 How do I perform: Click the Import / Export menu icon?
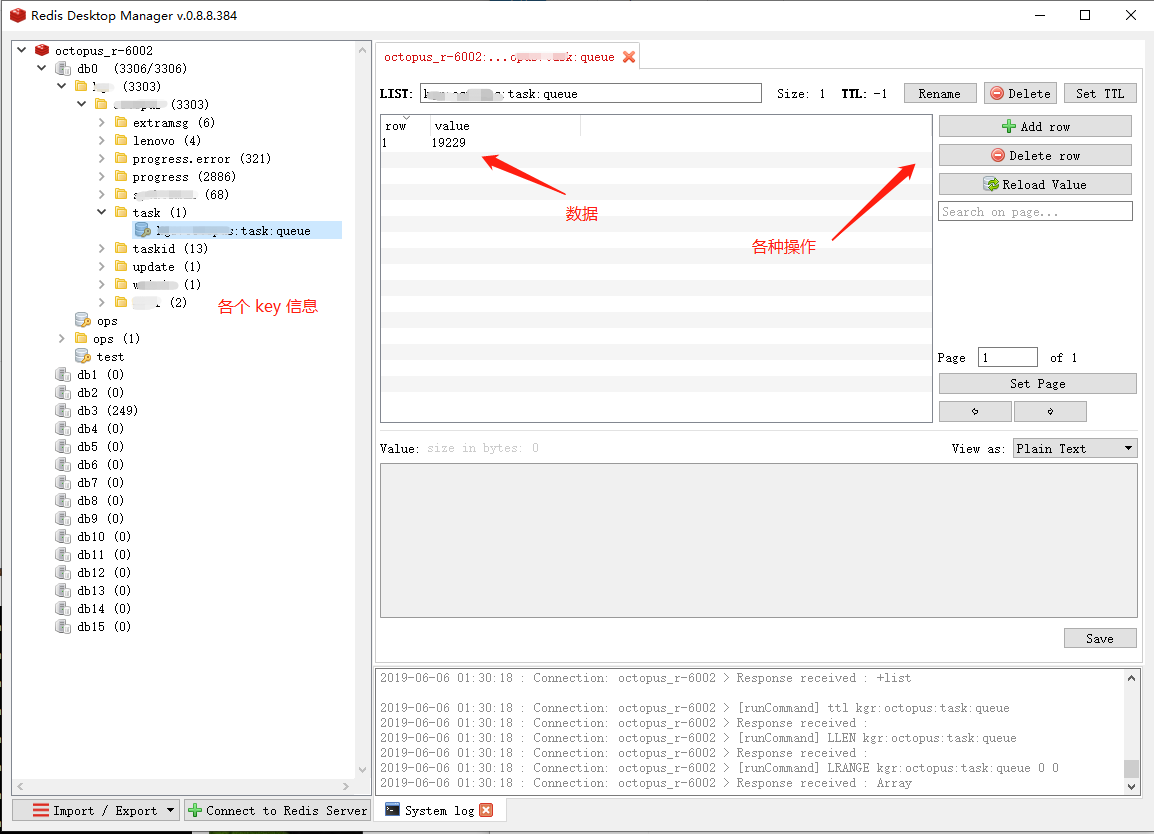coord(41,810)
